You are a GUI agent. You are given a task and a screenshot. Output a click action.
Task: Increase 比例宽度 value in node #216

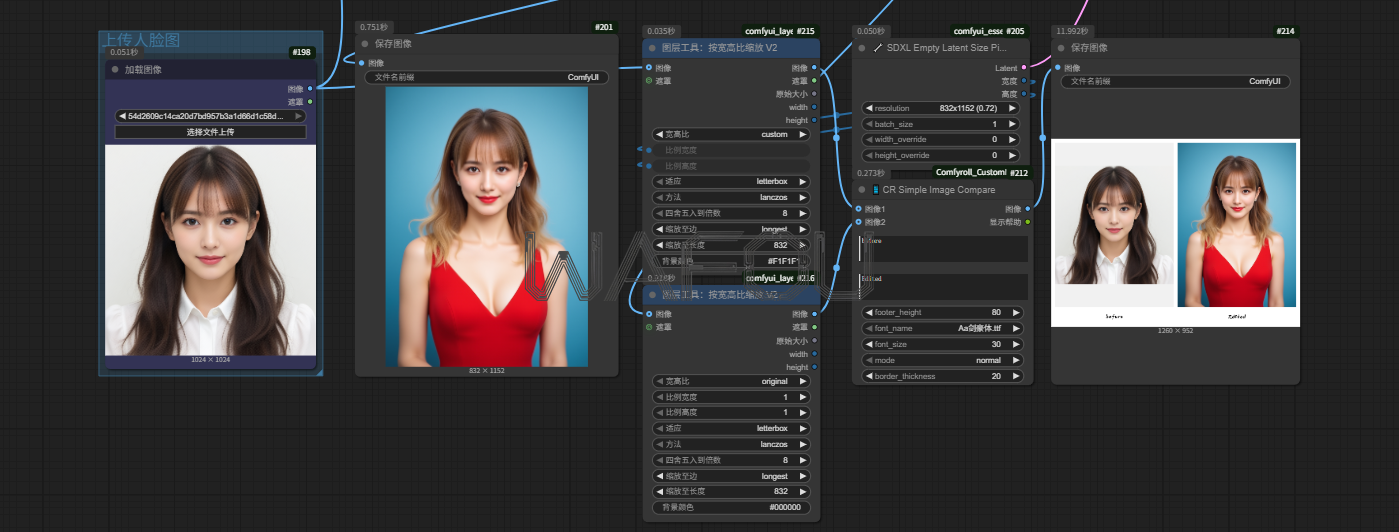point(802,397)
